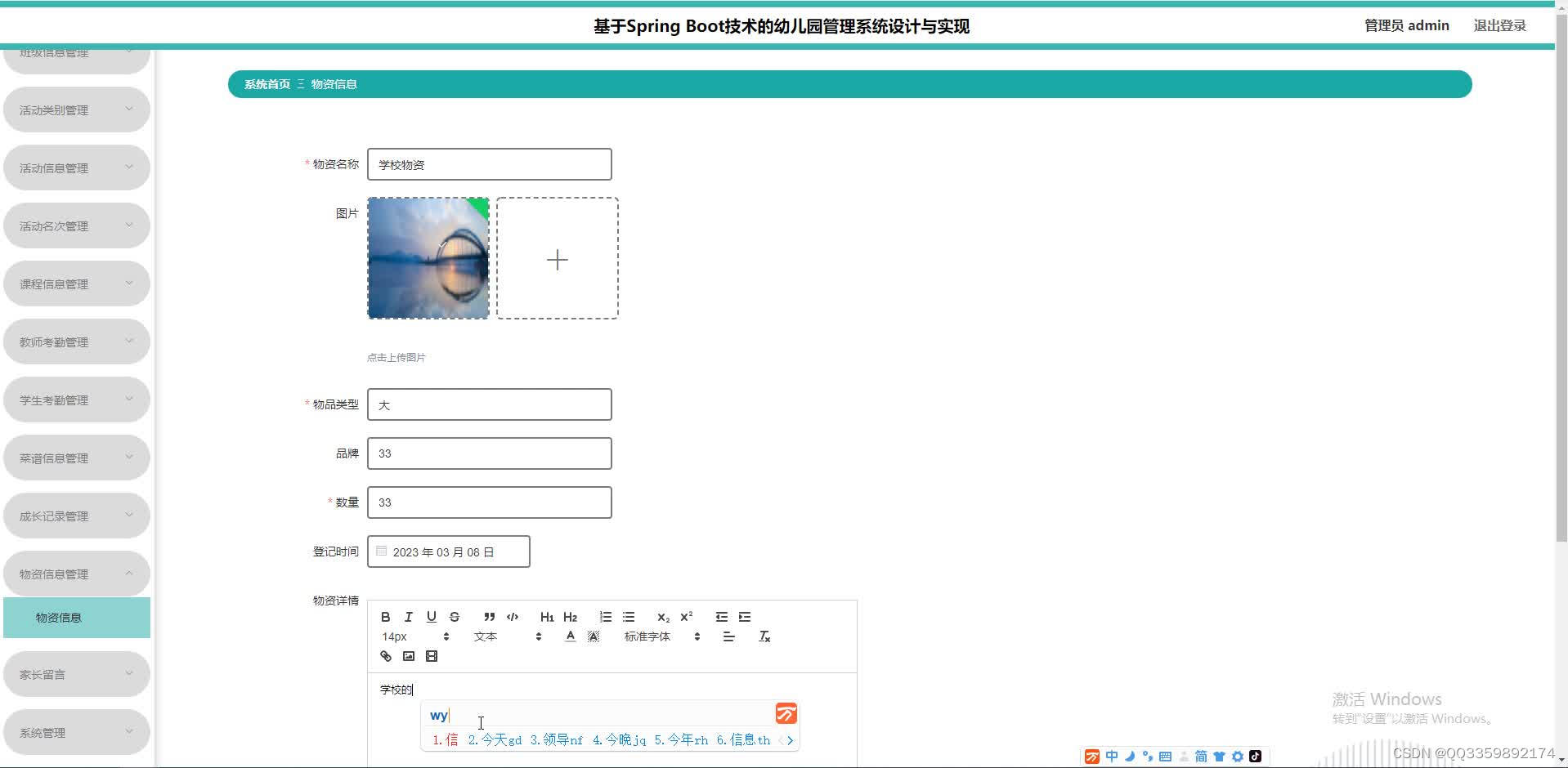Click 退出登录 logout link

[1499, 25]
